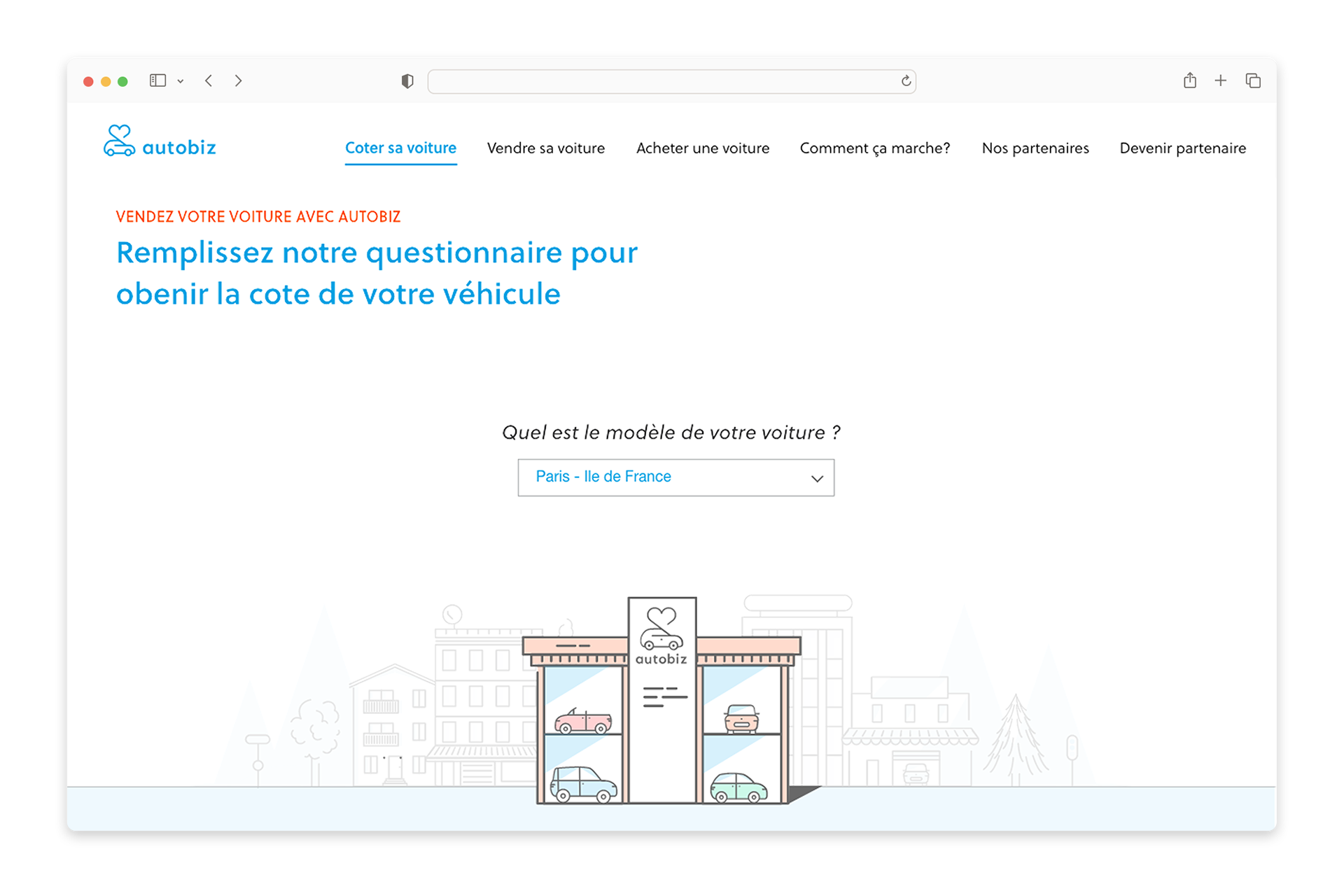The height and width of the screenshot is (896, 1344).
Task: Click the privacy shield icon
Action: [407, 81]
